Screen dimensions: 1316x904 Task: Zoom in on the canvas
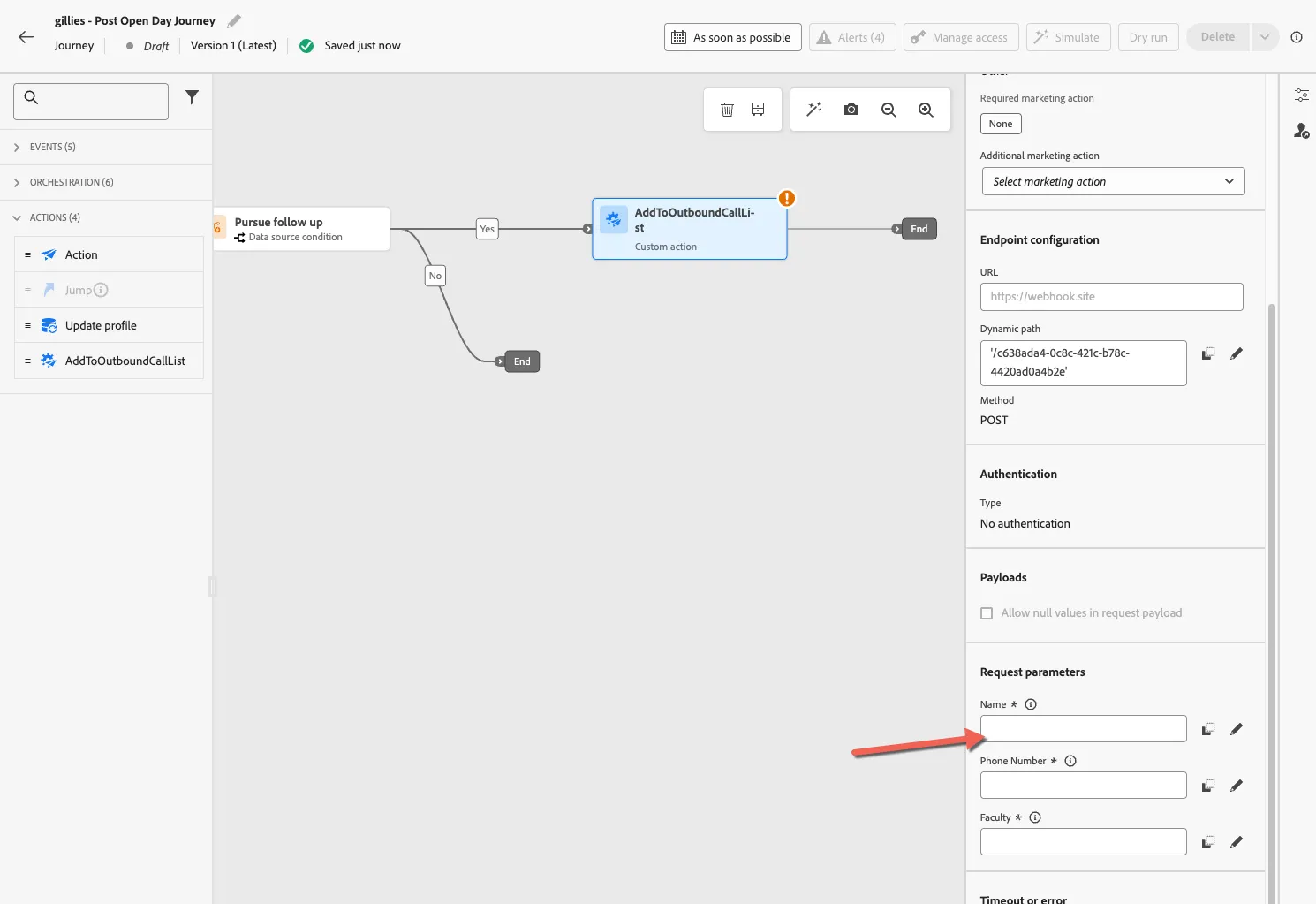tap(926, 110)
